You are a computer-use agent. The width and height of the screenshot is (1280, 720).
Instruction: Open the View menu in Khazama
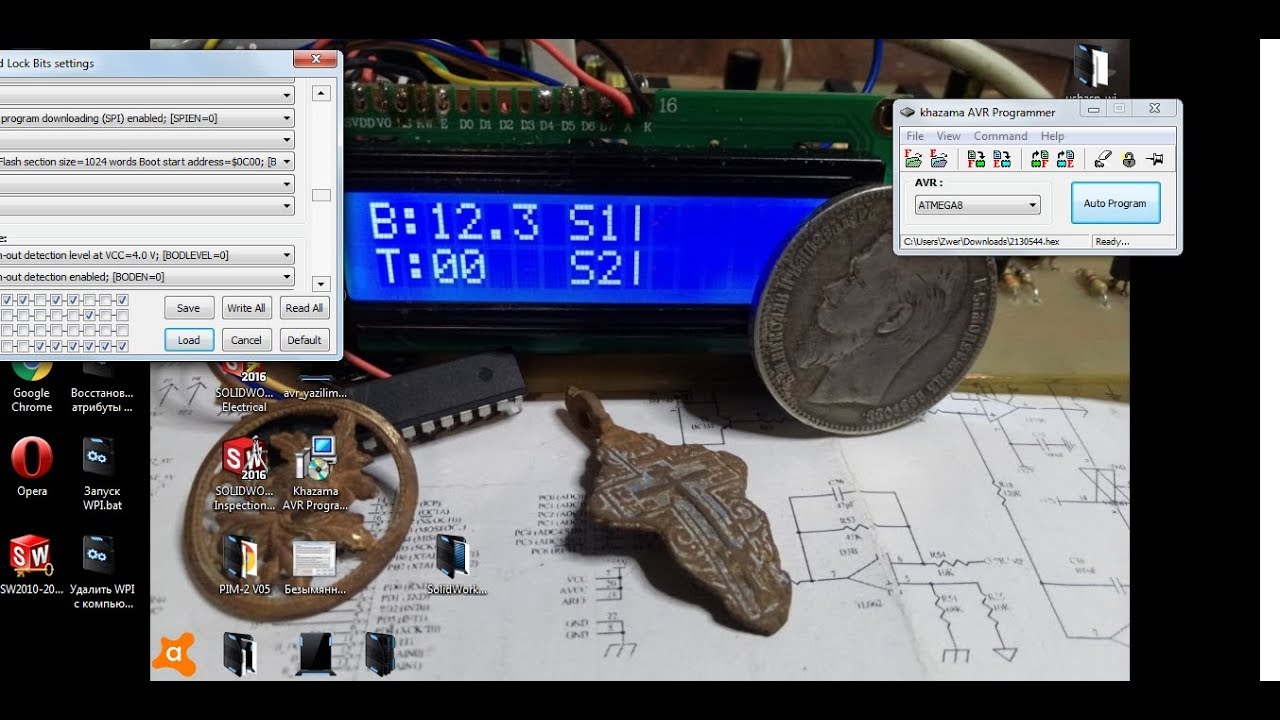tap(949, 136)
